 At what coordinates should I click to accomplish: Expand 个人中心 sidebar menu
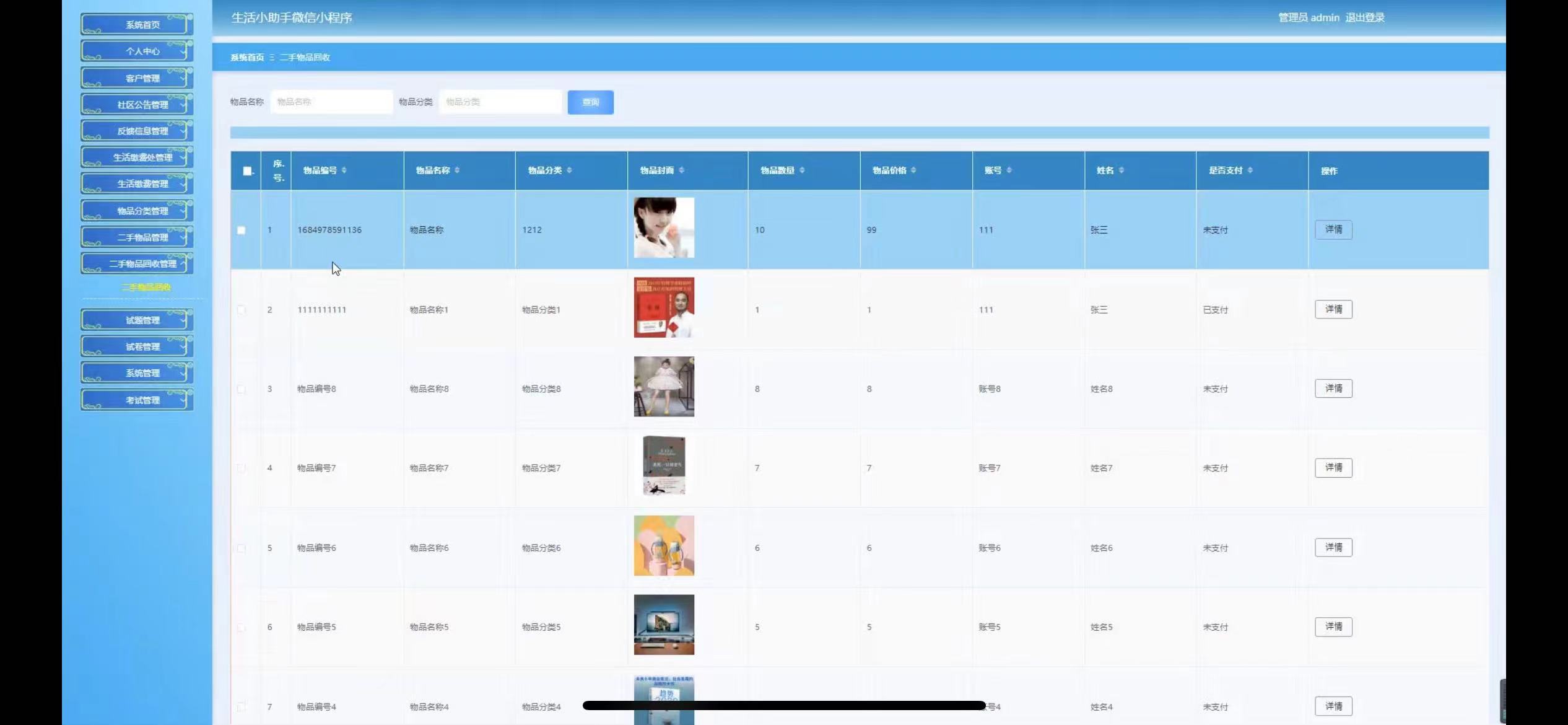137,51
